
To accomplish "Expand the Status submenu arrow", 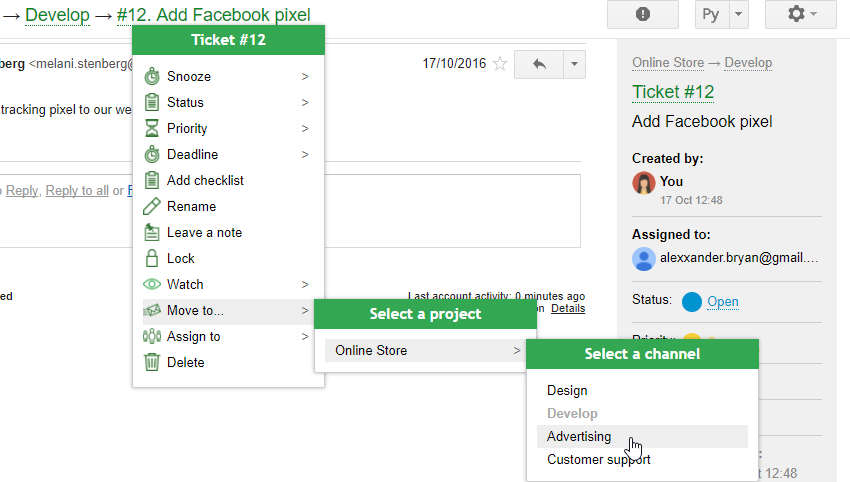I will [x=305, y=102].
